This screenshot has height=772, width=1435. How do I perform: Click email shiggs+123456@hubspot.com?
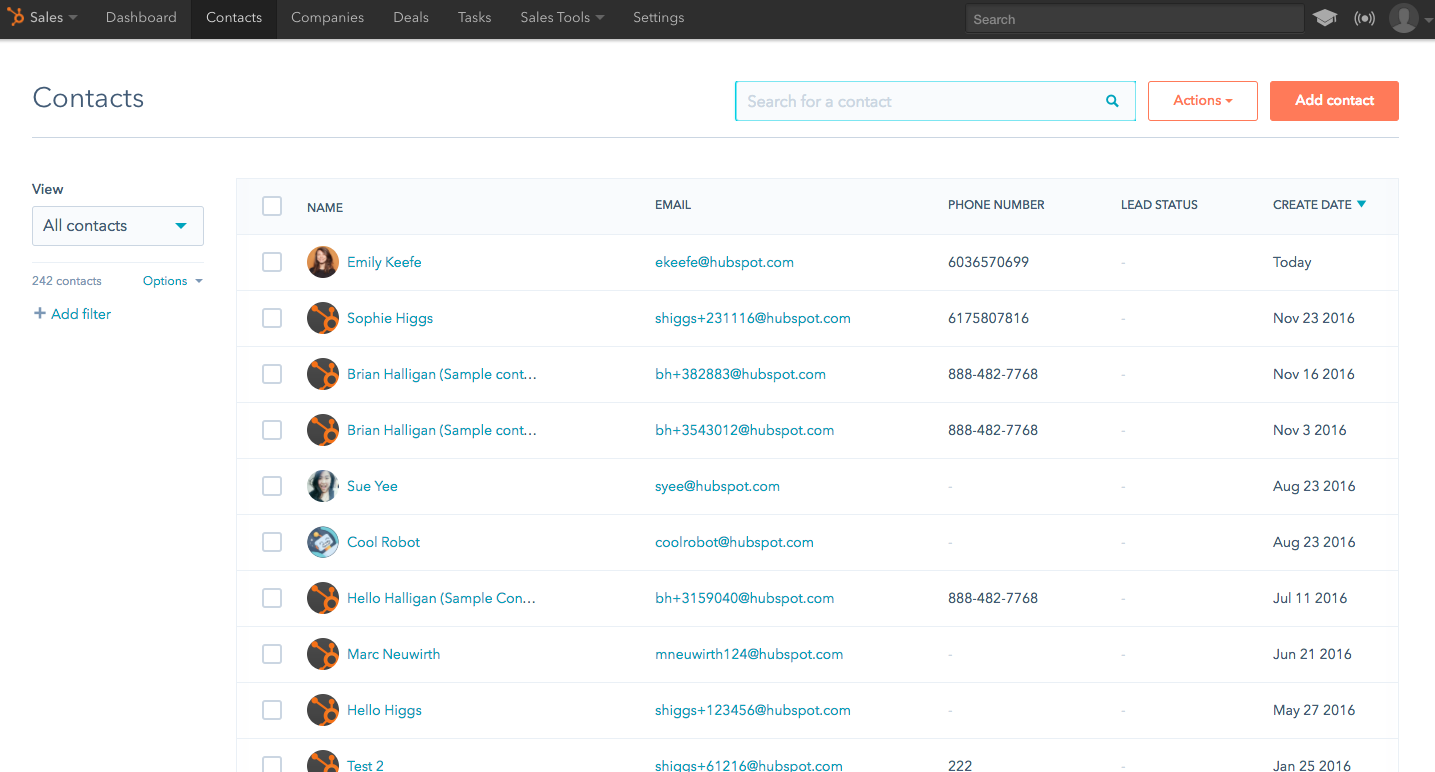[753, 710]
